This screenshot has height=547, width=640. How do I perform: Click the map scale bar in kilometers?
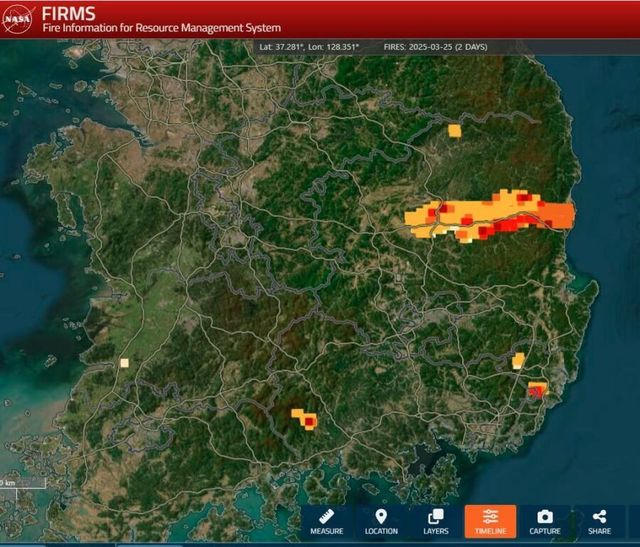pos(22,484)
